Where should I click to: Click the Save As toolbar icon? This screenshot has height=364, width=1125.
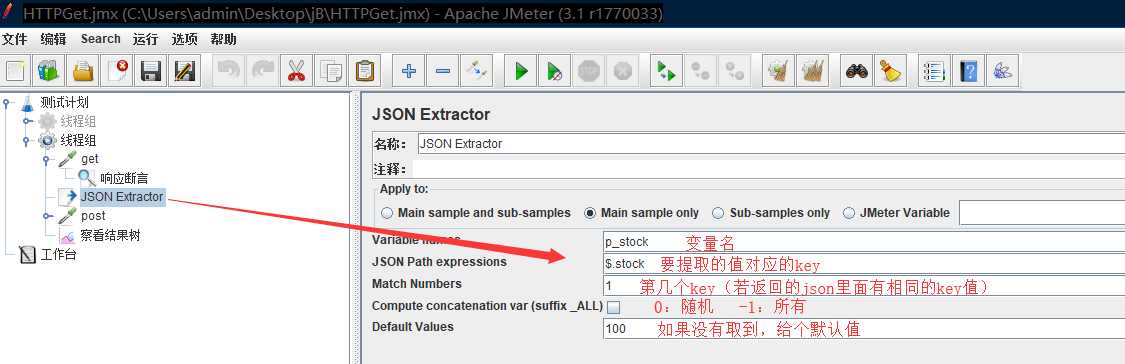tap(185, 70)
